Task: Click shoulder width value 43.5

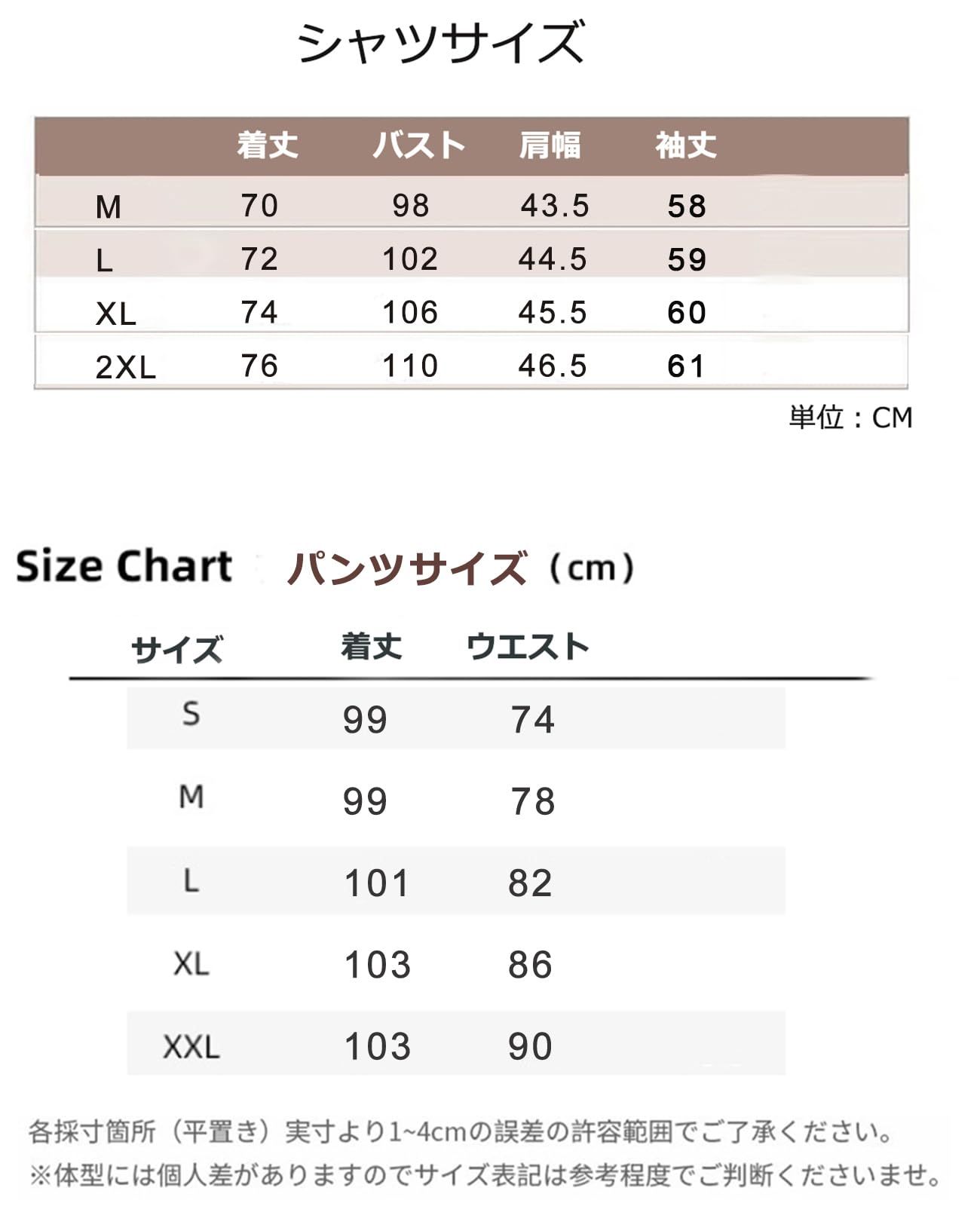Action: pyautogui.click(x=555, y=206)
